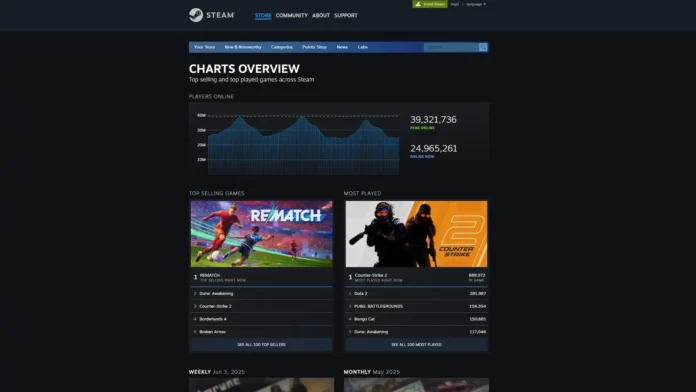
Task: Click the players online chart
Action: [298, 144]
